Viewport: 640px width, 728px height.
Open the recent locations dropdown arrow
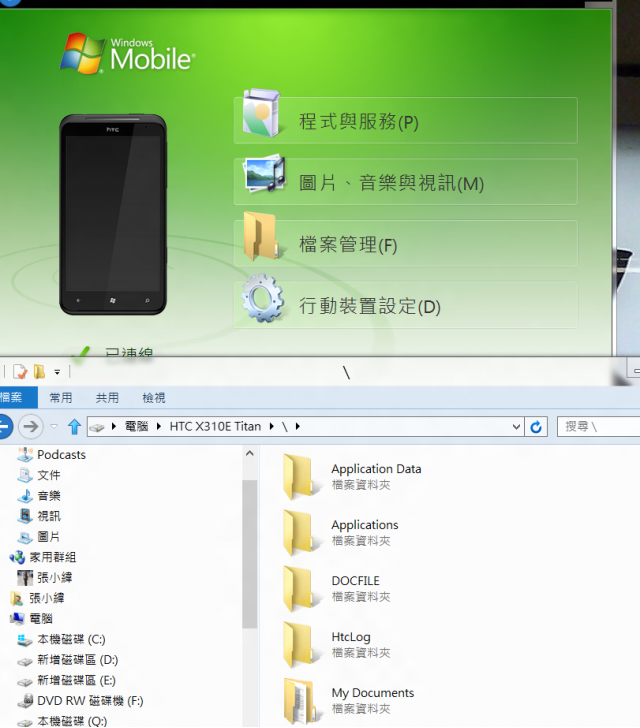54,426
